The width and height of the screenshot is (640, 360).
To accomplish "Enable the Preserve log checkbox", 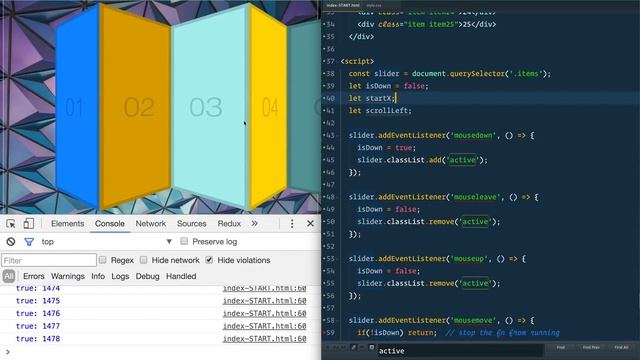I will (x=184, y=241).
